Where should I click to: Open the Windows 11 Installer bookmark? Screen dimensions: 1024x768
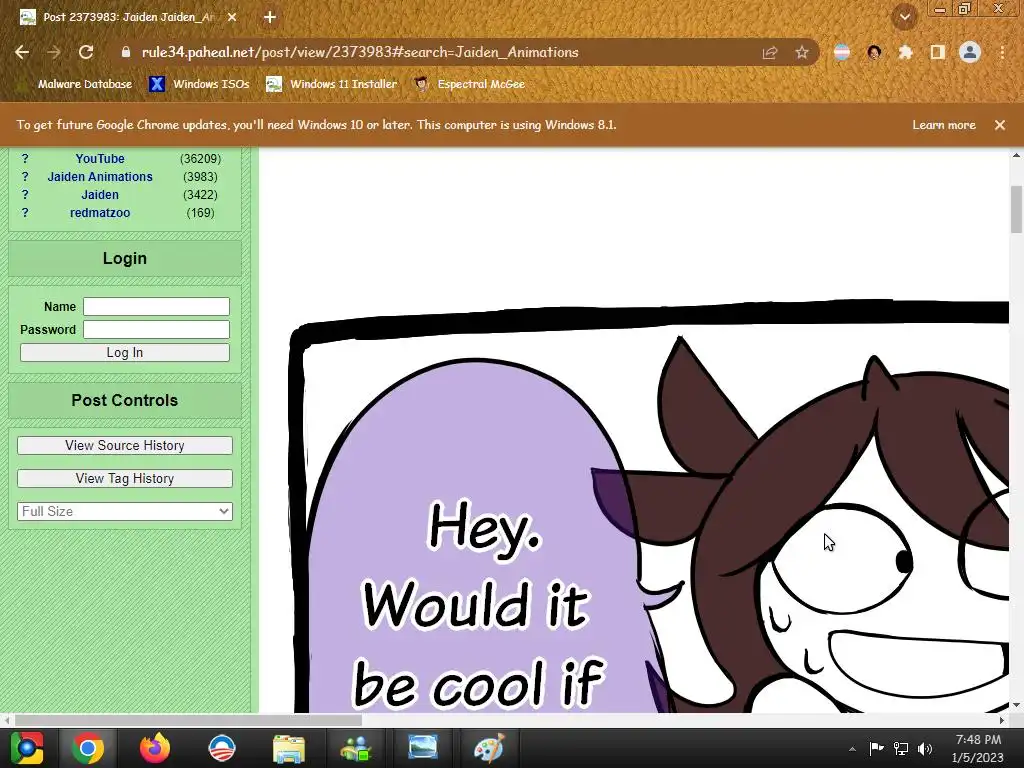point(332,84)
